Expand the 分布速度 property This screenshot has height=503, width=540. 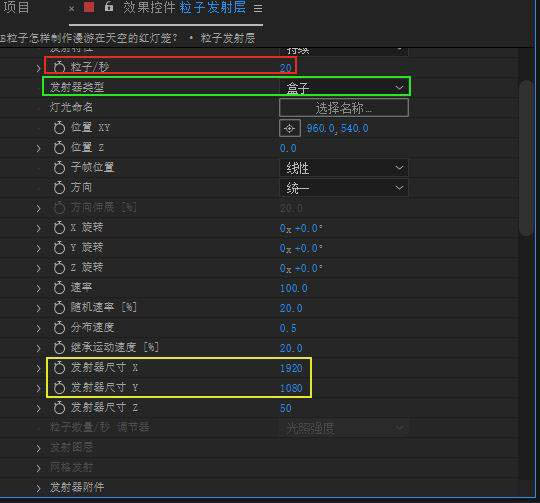coord(38,328)
